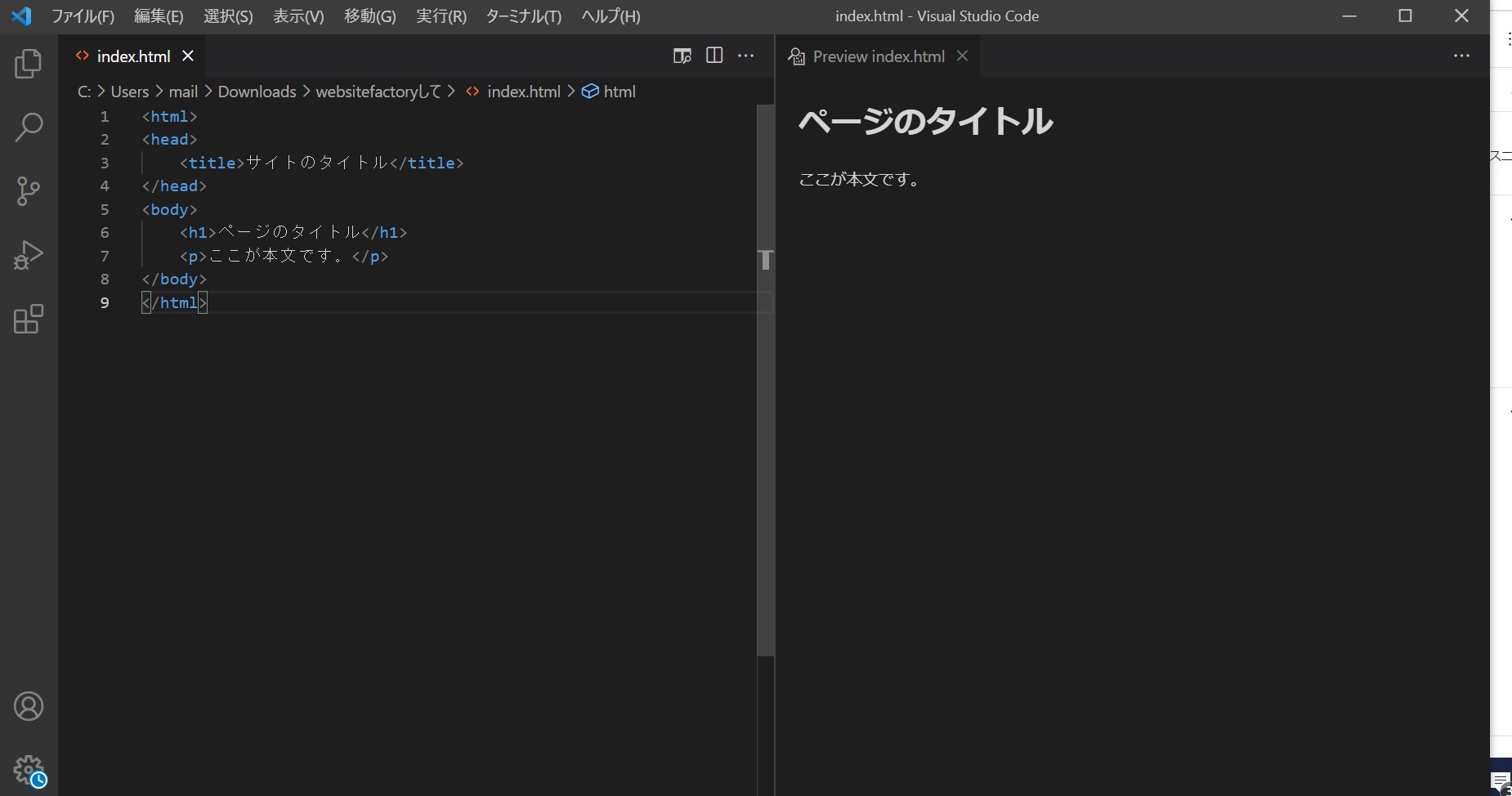The width and height of the screenshot is (1512, 796).
Task: Click the Users breadcrumb segment
Action: pos(130,92)
